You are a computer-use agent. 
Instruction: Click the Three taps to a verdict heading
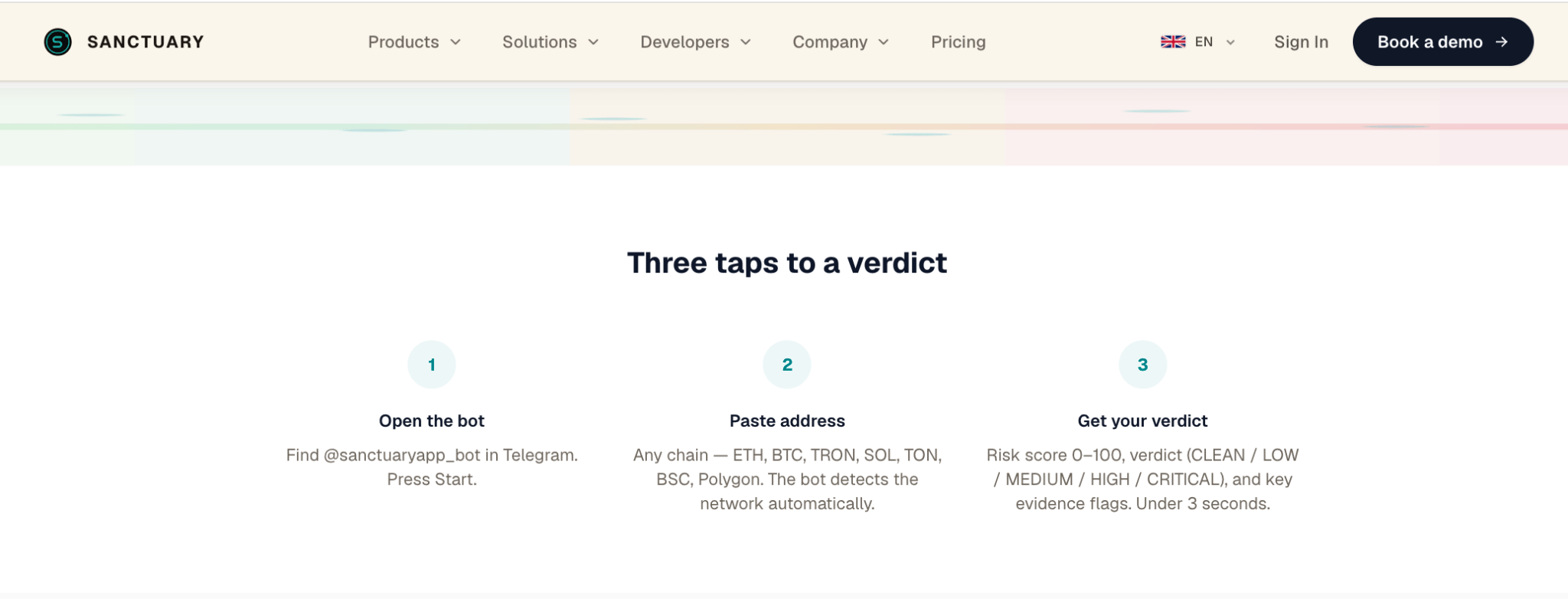(x=787, y=263)
